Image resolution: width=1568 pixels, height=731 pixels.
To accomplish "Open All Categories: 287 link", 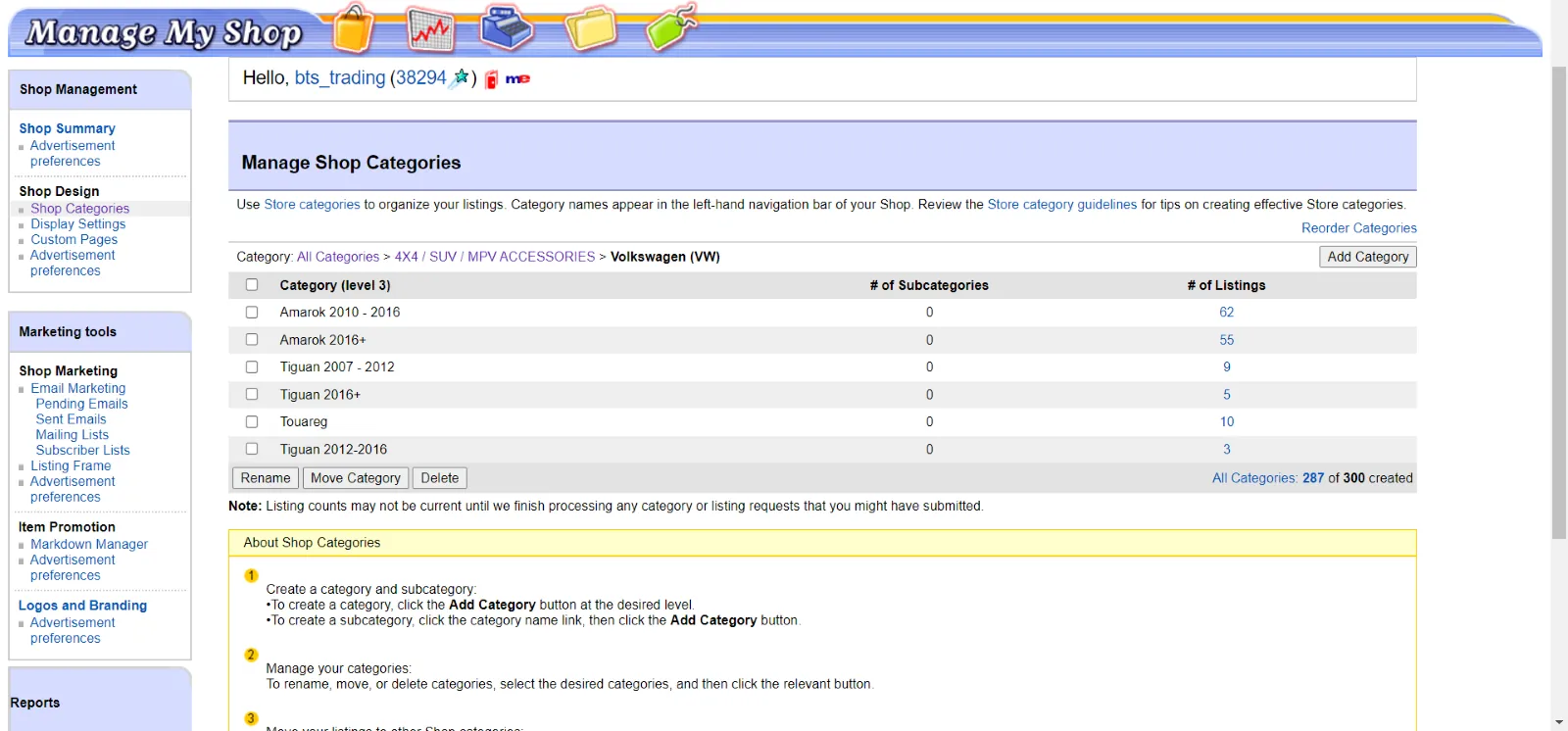I will (x=1268, y=478).
